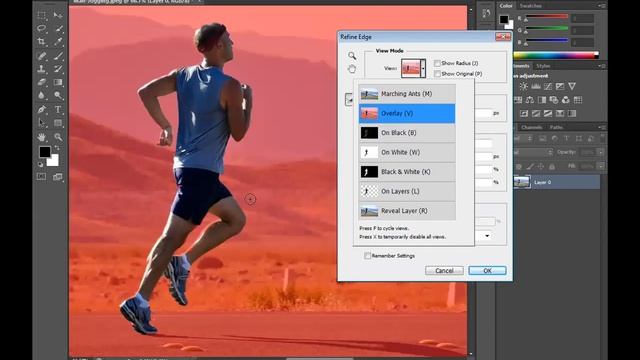Open the Output dropdown arrow in Refine Edge

point(487,236)
